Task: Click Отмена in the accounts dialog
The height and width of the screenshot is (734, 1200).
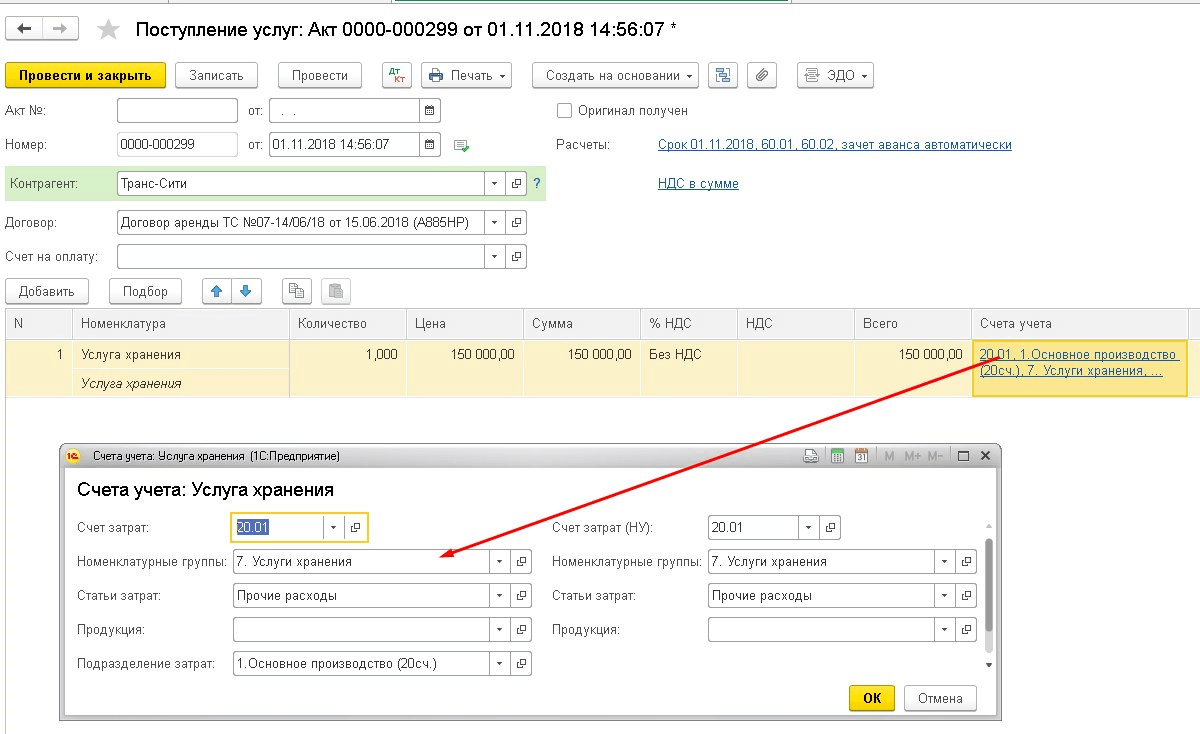Action: pos(939,698)
